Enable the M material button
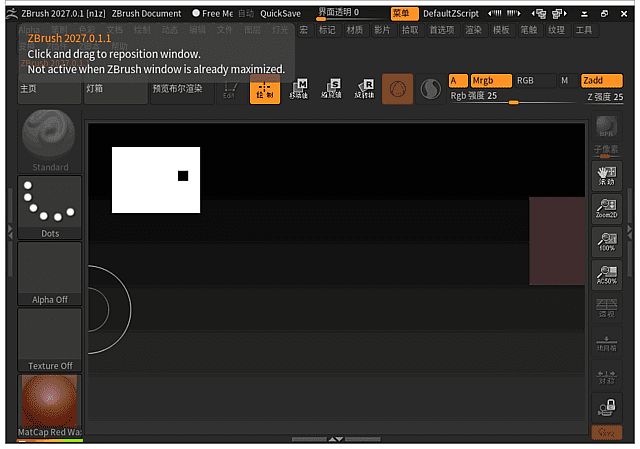The image size is (640, 449). coord(568,81)
